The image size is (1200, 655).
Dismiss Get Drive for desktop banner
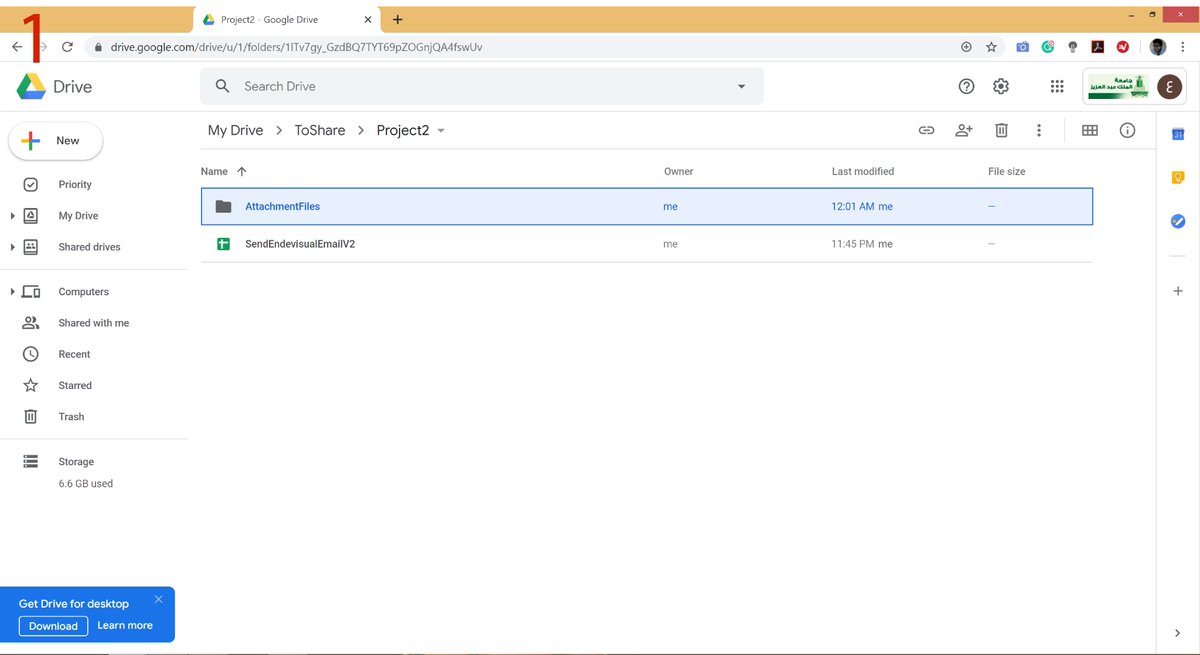point(158,600)
